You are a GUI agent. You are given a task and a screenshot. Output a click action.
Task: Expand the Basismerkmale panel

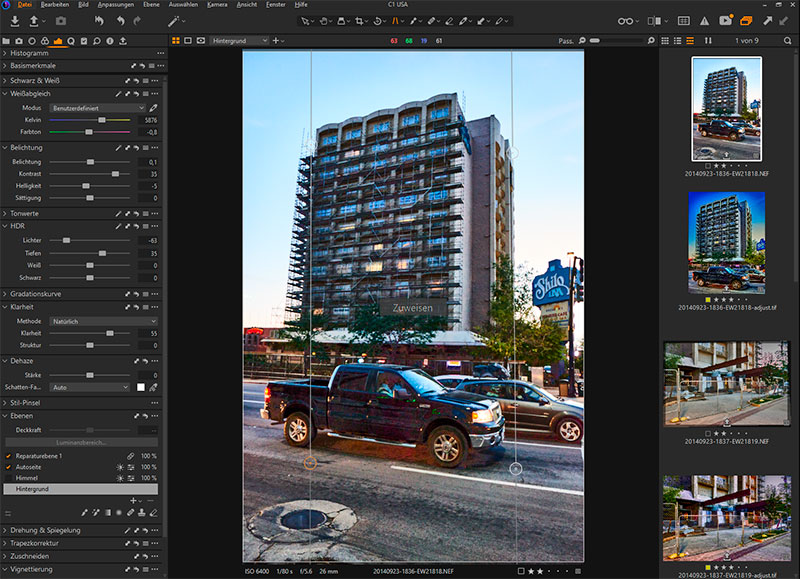pyautogui.click(x=5, y=66)
